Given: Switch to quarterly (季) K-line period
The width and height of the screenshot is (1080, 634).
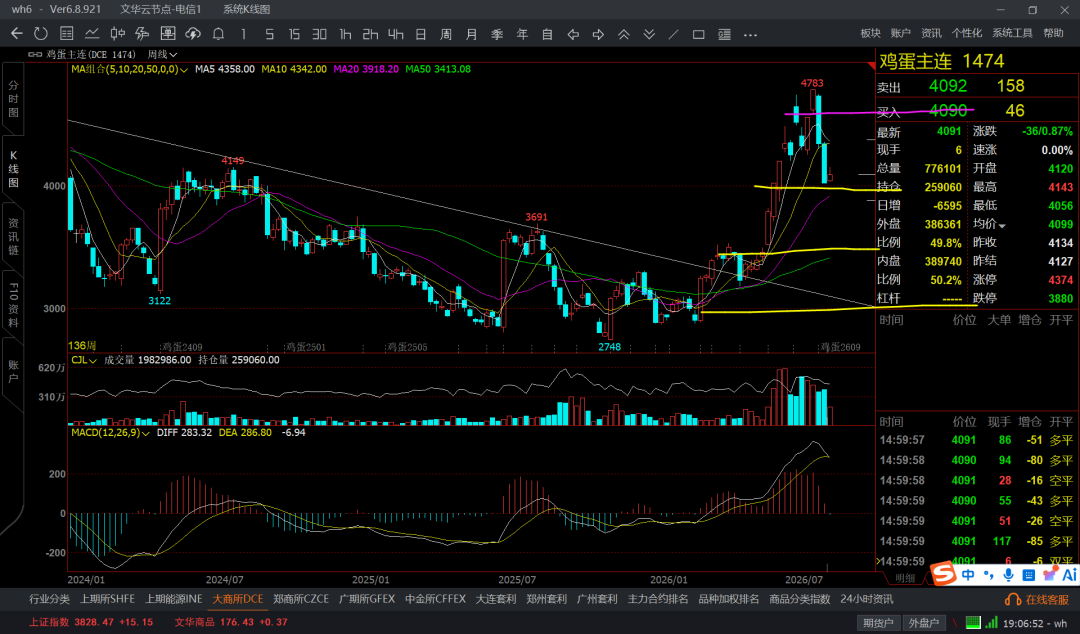Looking at the screenshot, I should [x=497, y=34].
